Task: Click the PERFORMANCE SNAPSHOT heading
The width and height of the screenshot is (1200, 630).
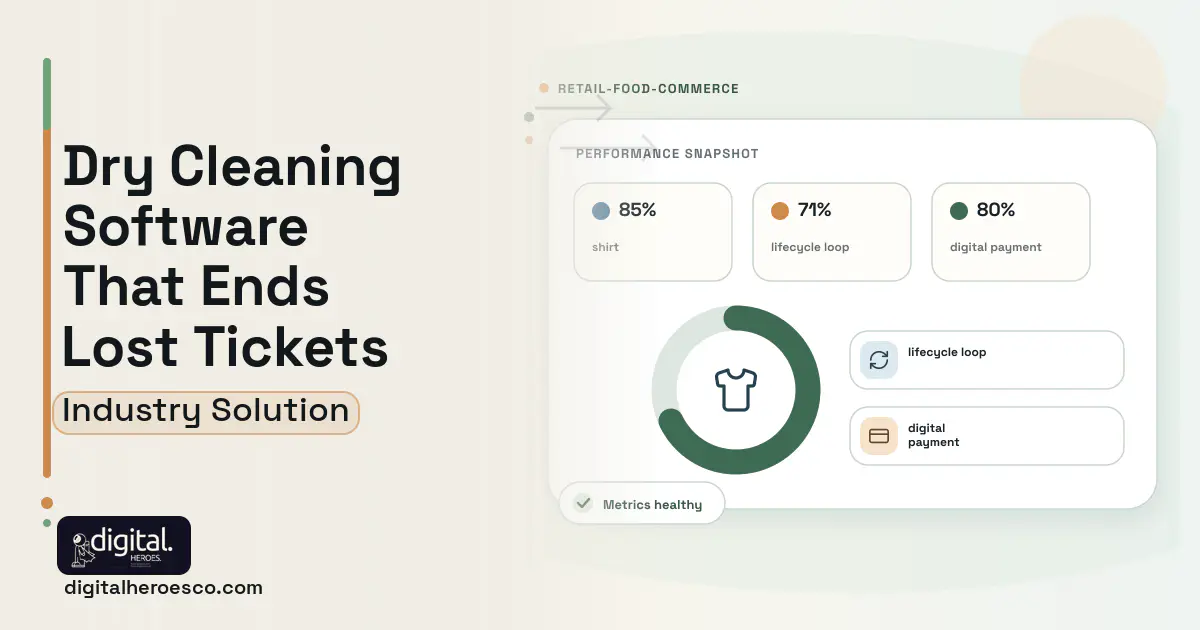Action: (x=667, y=154)
